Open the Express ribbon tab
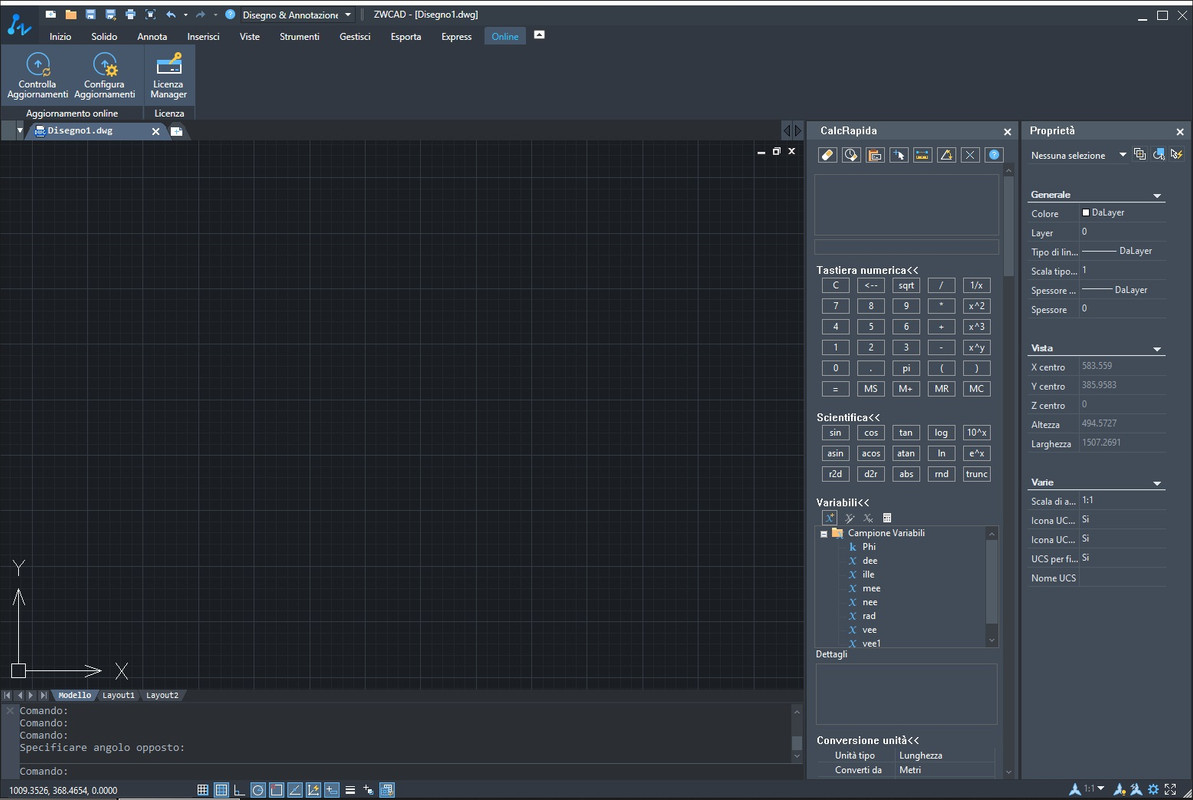Screen dimensions: 1193x800 [x=457, y=37]
